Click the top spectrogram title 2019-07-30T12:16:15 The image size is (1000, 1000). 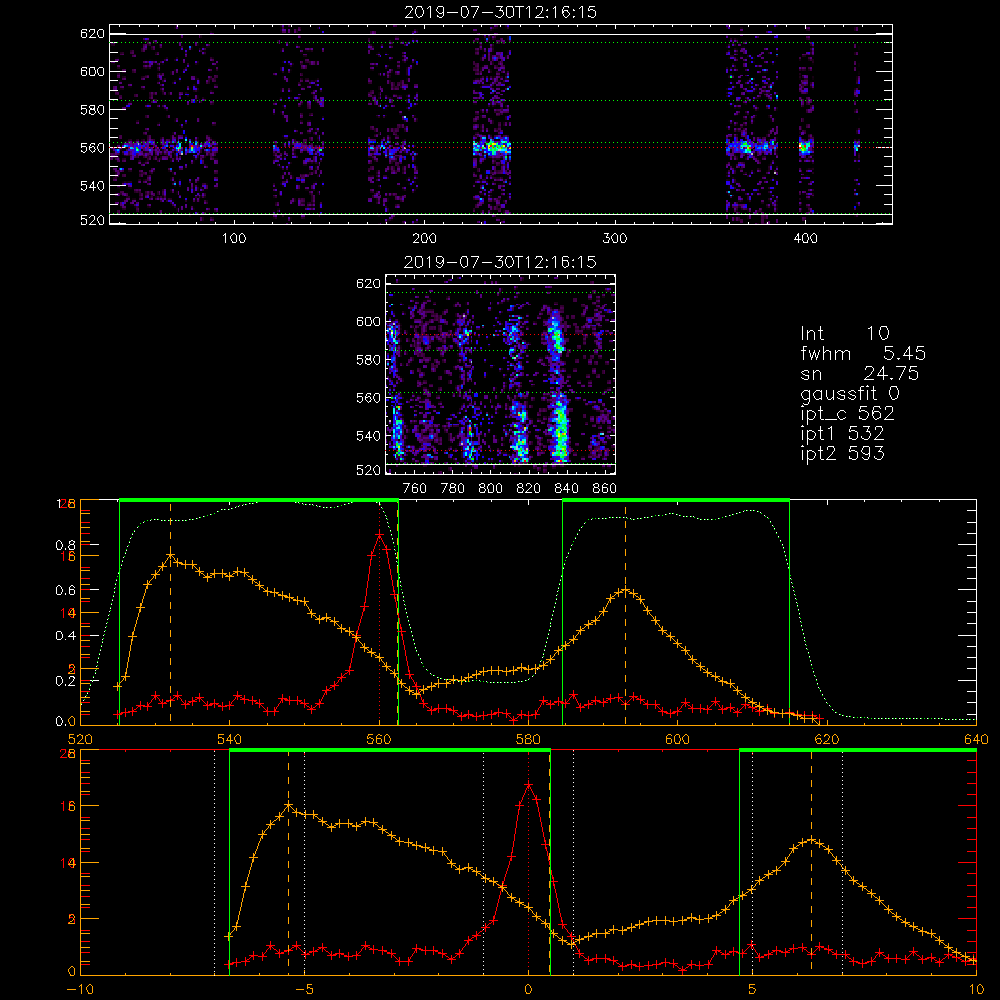click(x=501, y=12)
